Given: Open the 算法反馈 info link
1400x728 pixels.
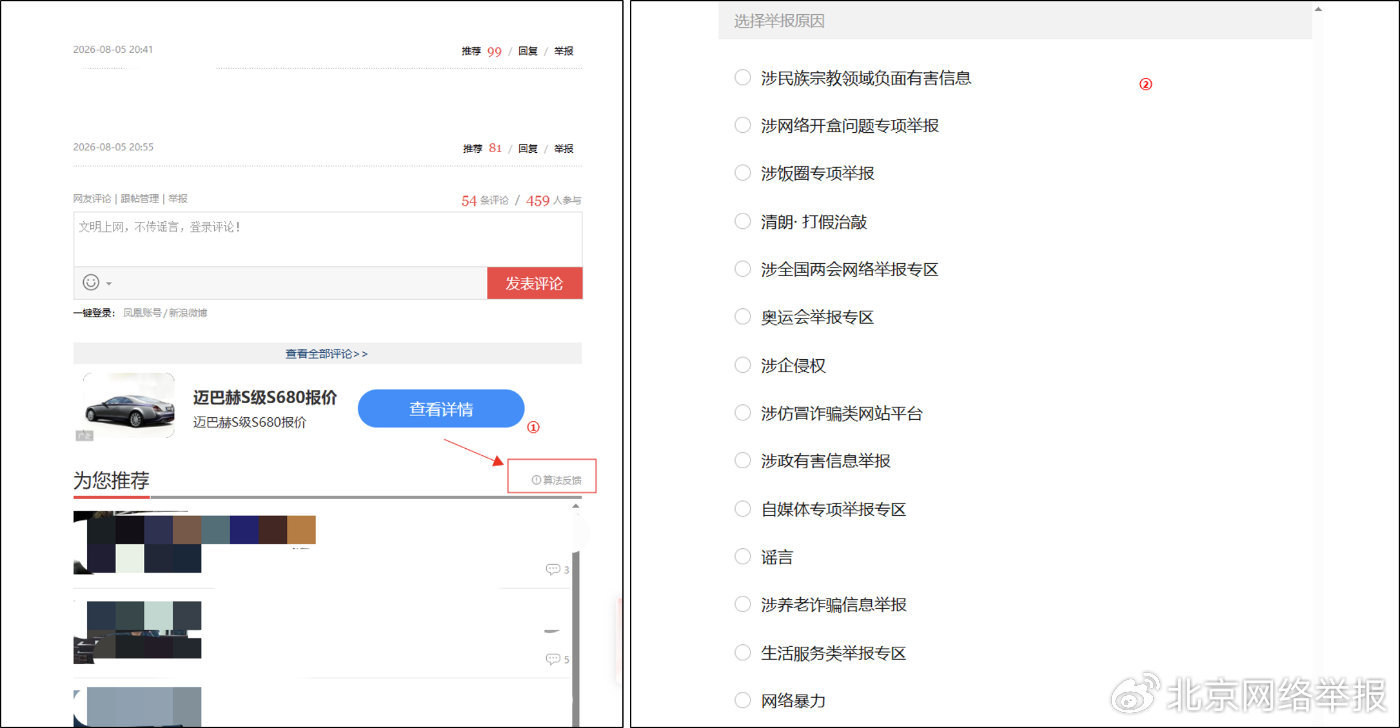Looking at the screenshot, I should (556, 480).
